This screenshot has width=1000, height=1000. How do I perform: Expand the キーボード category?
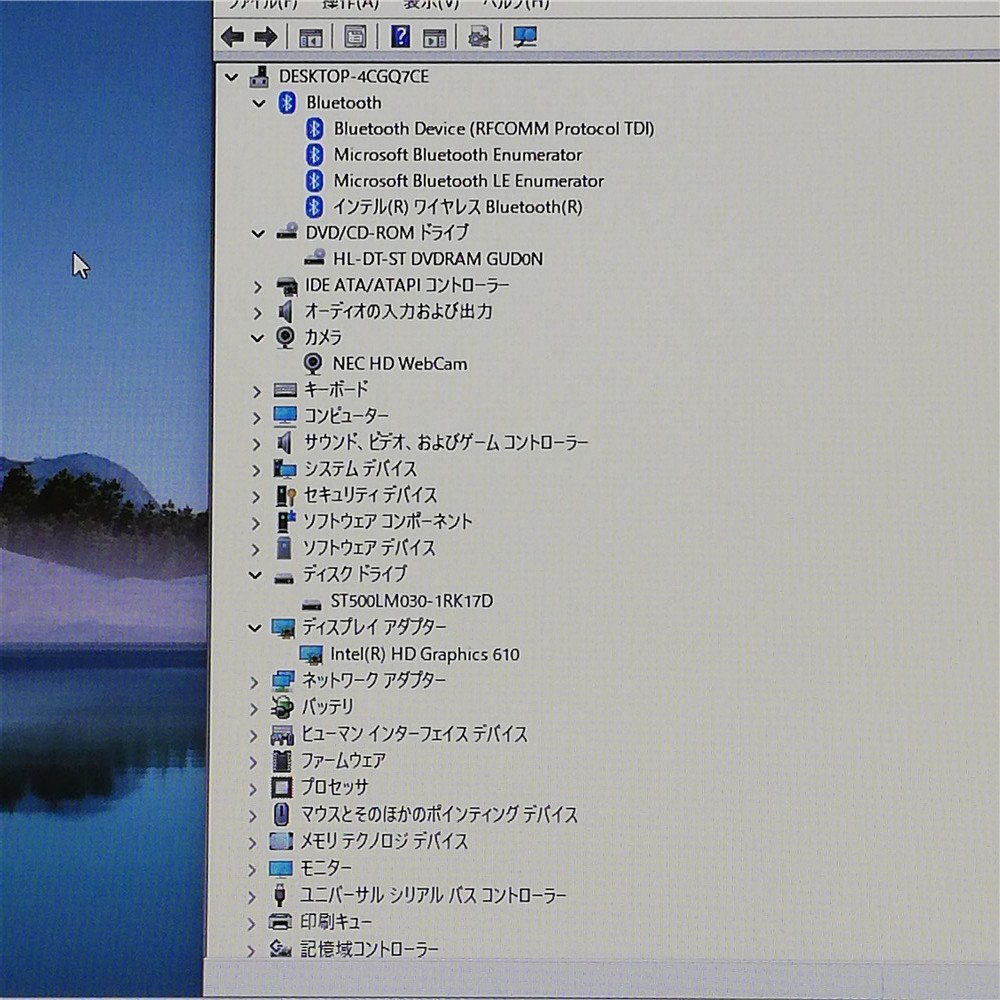tap(257, 390)
